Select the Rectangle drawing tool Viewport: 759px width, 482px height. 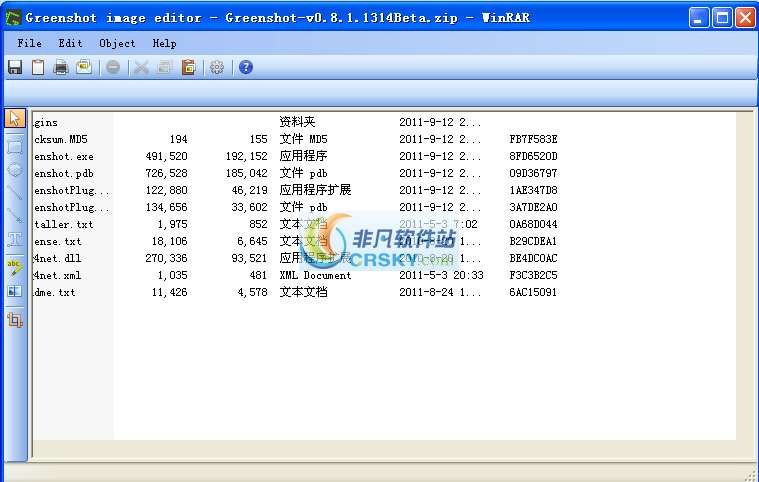[15, 146]
